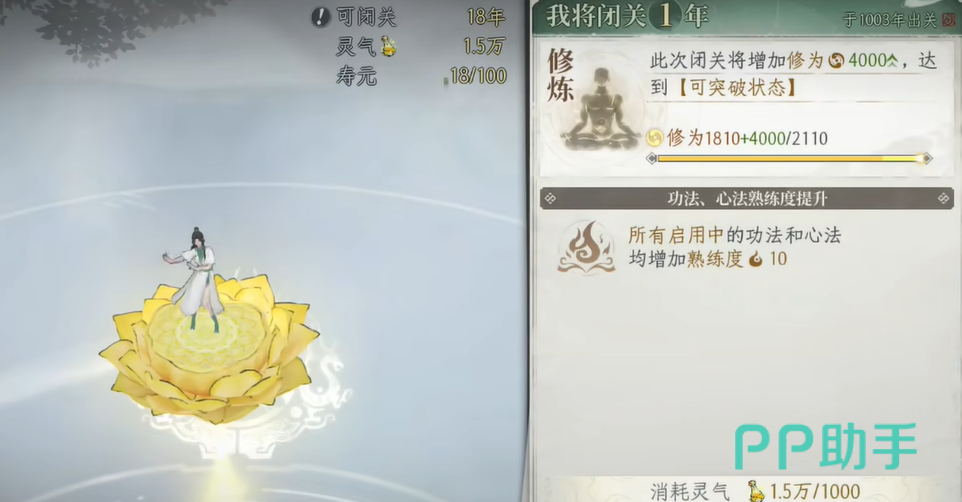Viewport: 962px width, 502px height.
Task: Click the right diamond of section header
Action: tap(944, 198)
